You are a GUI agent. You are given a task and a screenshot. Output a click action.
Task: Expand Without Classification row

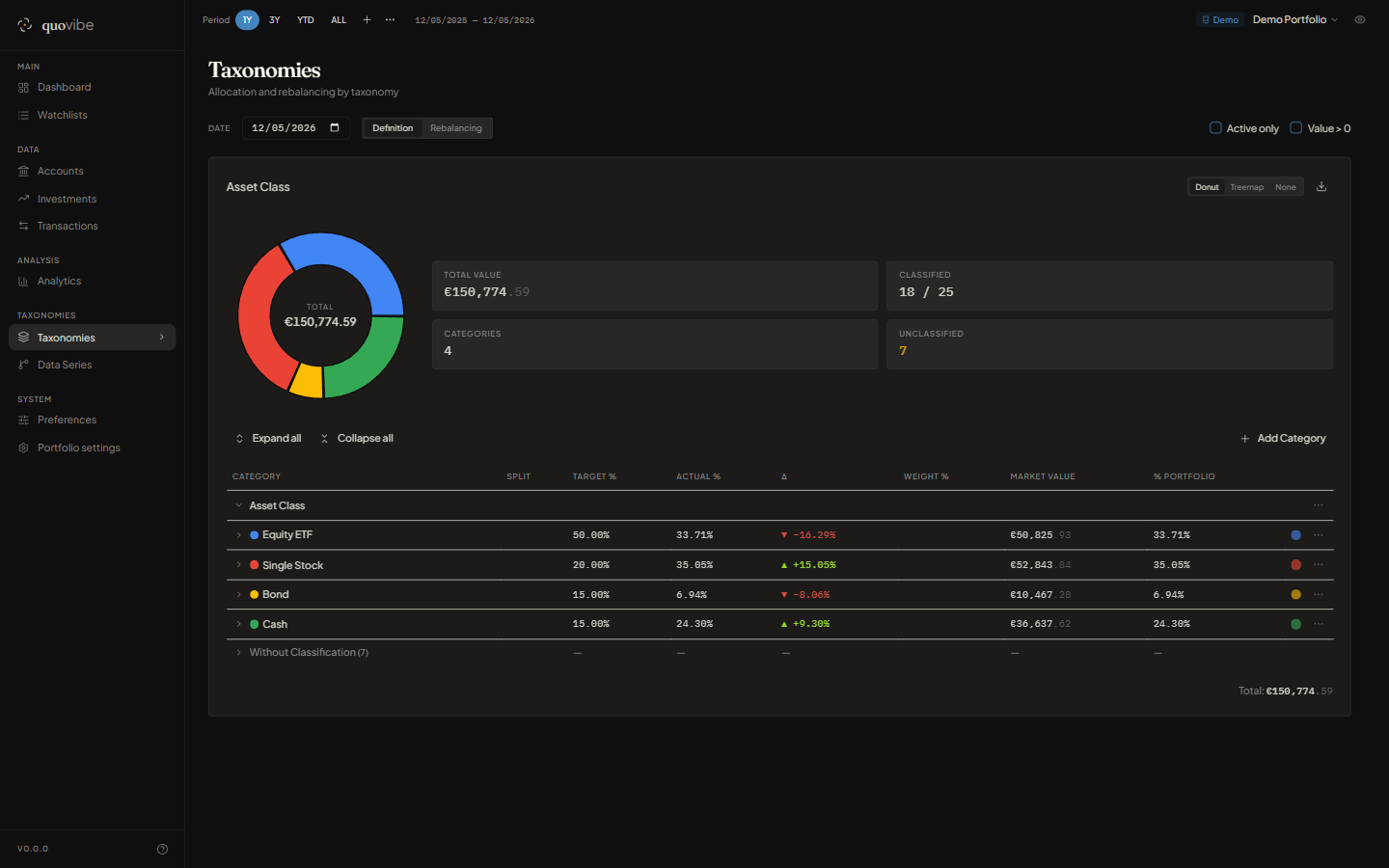[x=239, y=653]
